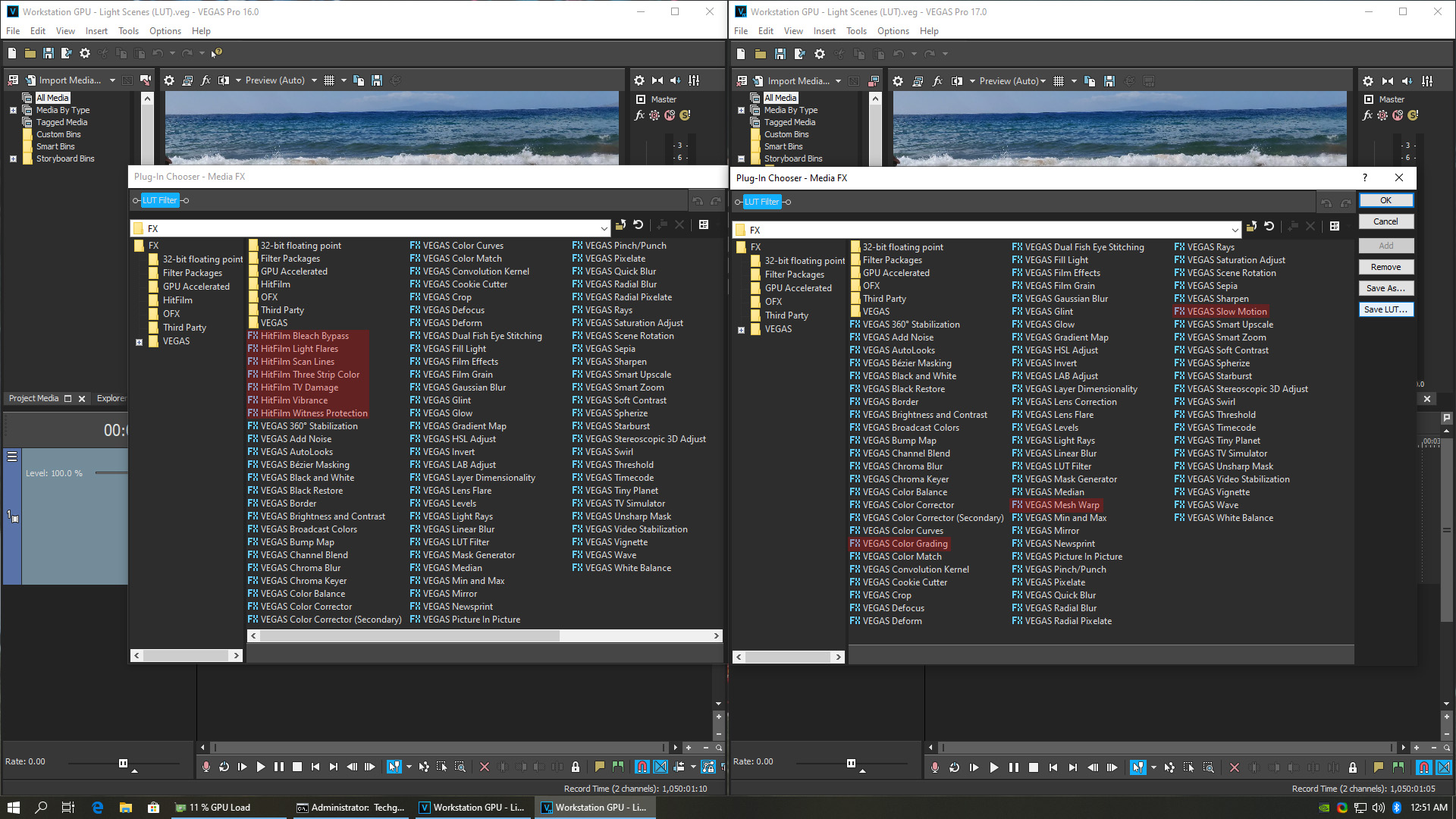Activate the Loop Playback icon
Viewport: 1456px width, 819px height.
(x=224, y=767)
